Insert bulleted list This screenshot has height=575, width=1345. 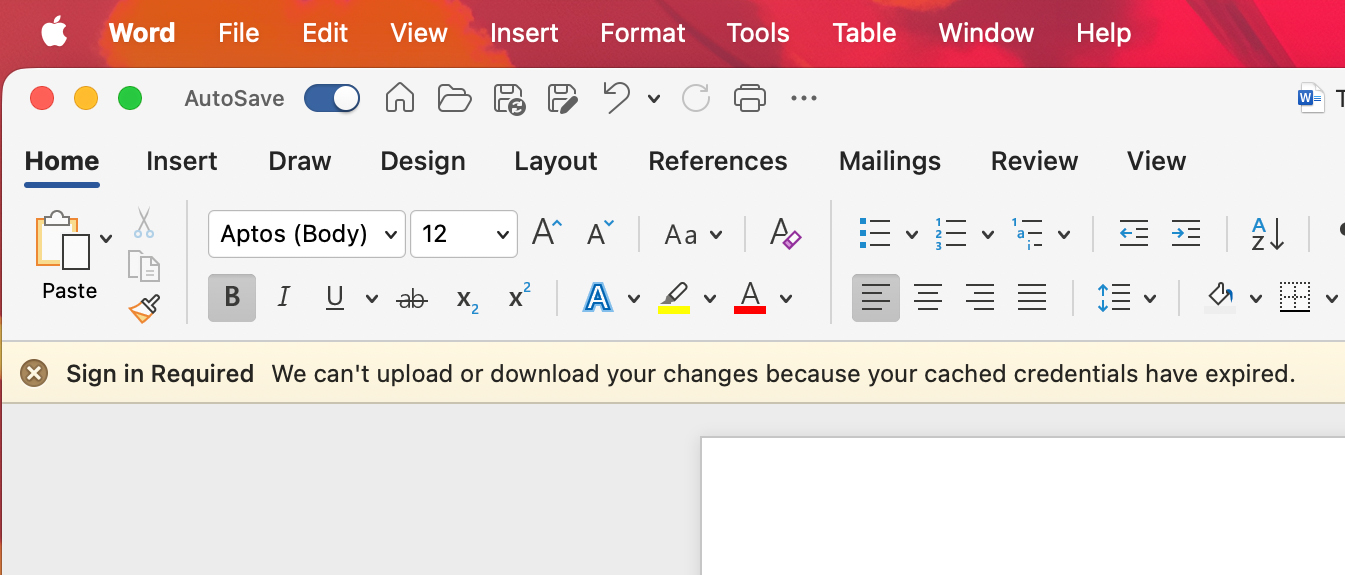[x=875, y=234]
